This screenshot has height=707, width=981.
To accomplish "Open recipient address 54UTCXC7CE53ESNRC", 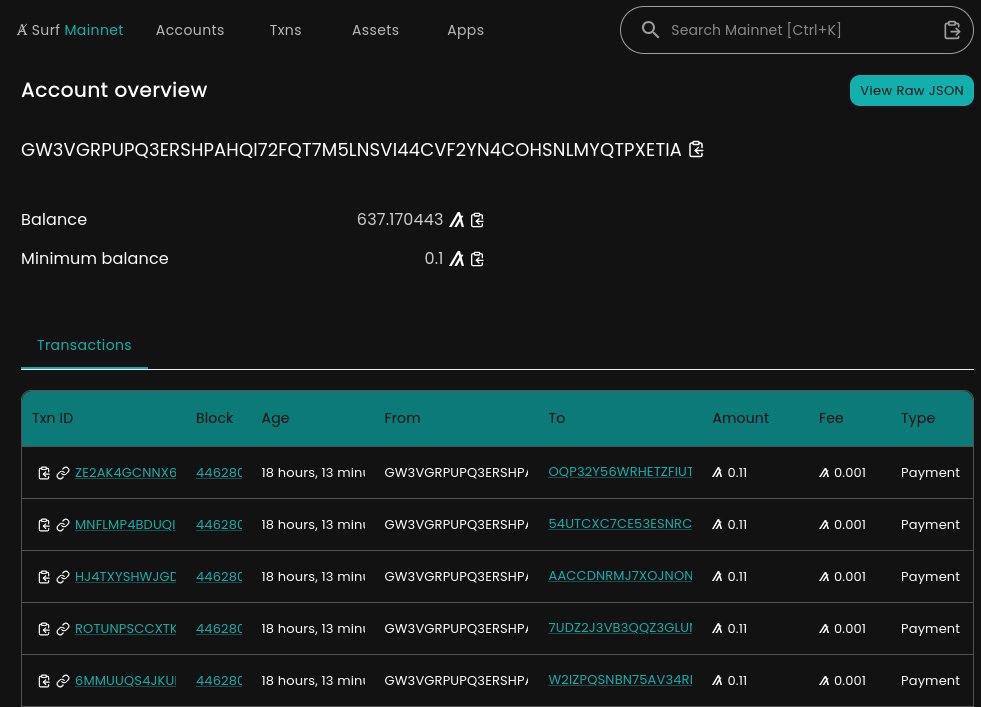I will tap(620, 524).
